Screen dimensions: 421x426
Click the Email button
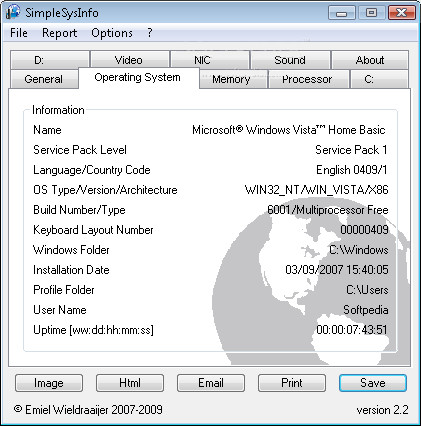pos(211,383)
